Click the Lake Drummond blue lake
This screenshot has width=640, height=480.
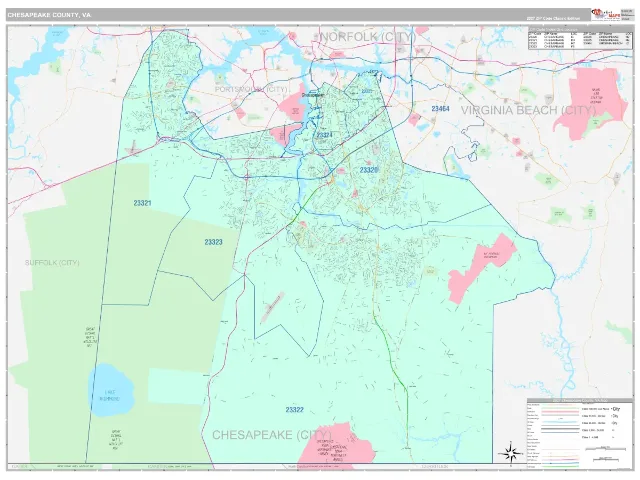point(111,390)
